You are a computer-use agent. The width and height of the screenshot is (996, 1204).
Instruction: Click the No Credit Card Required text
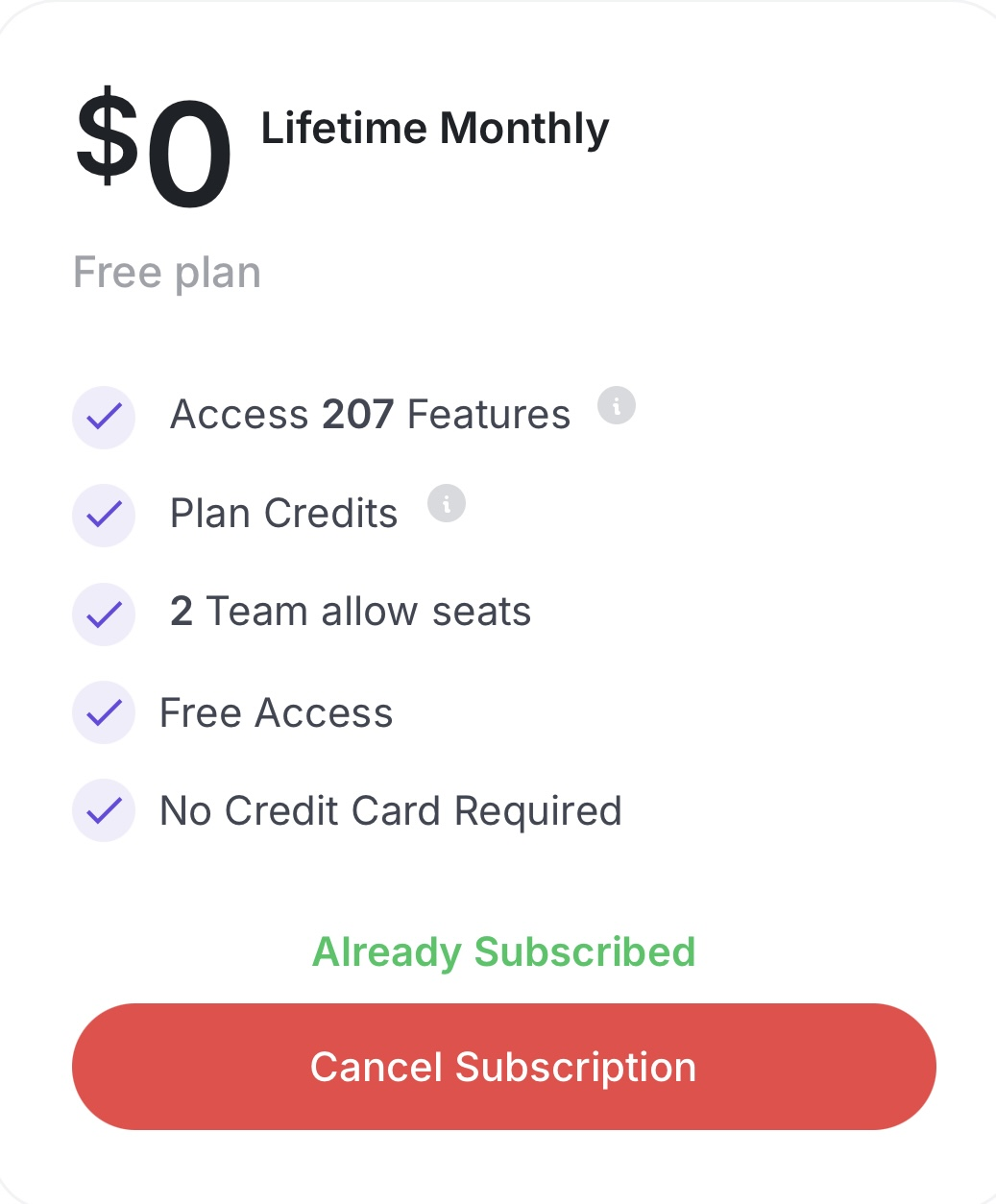click(391, 811)
